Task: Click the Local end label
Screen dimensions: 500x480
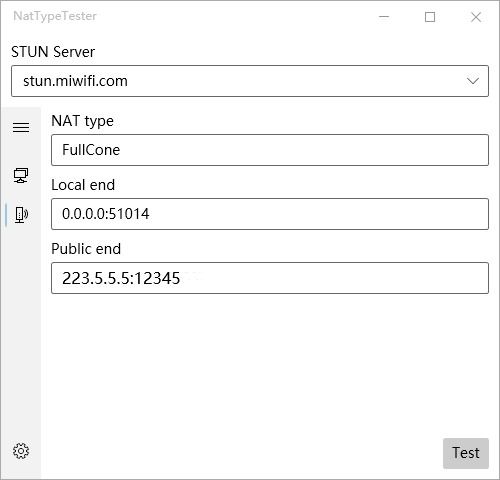Action: 83,185
